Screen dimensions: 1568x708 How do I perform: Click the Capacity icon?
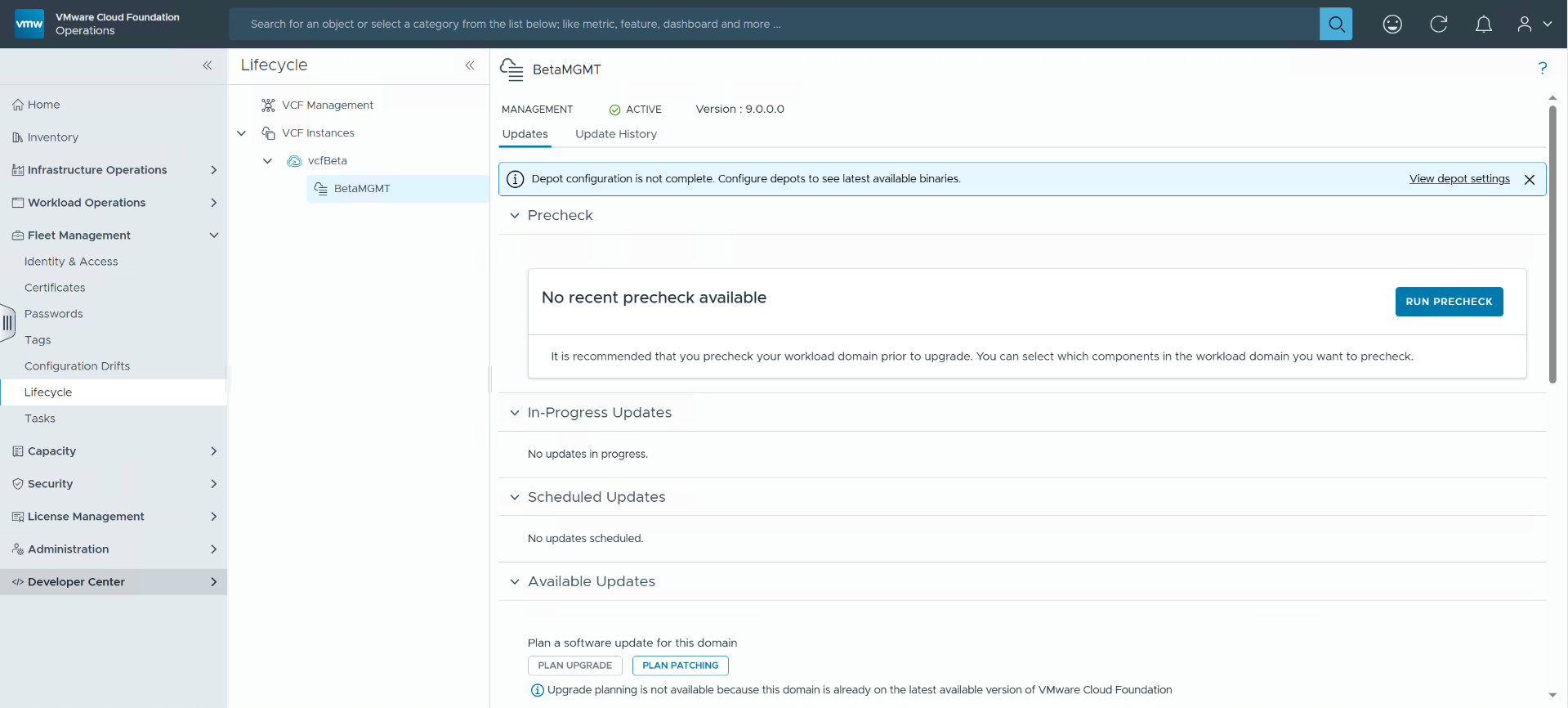coord(18,451)
